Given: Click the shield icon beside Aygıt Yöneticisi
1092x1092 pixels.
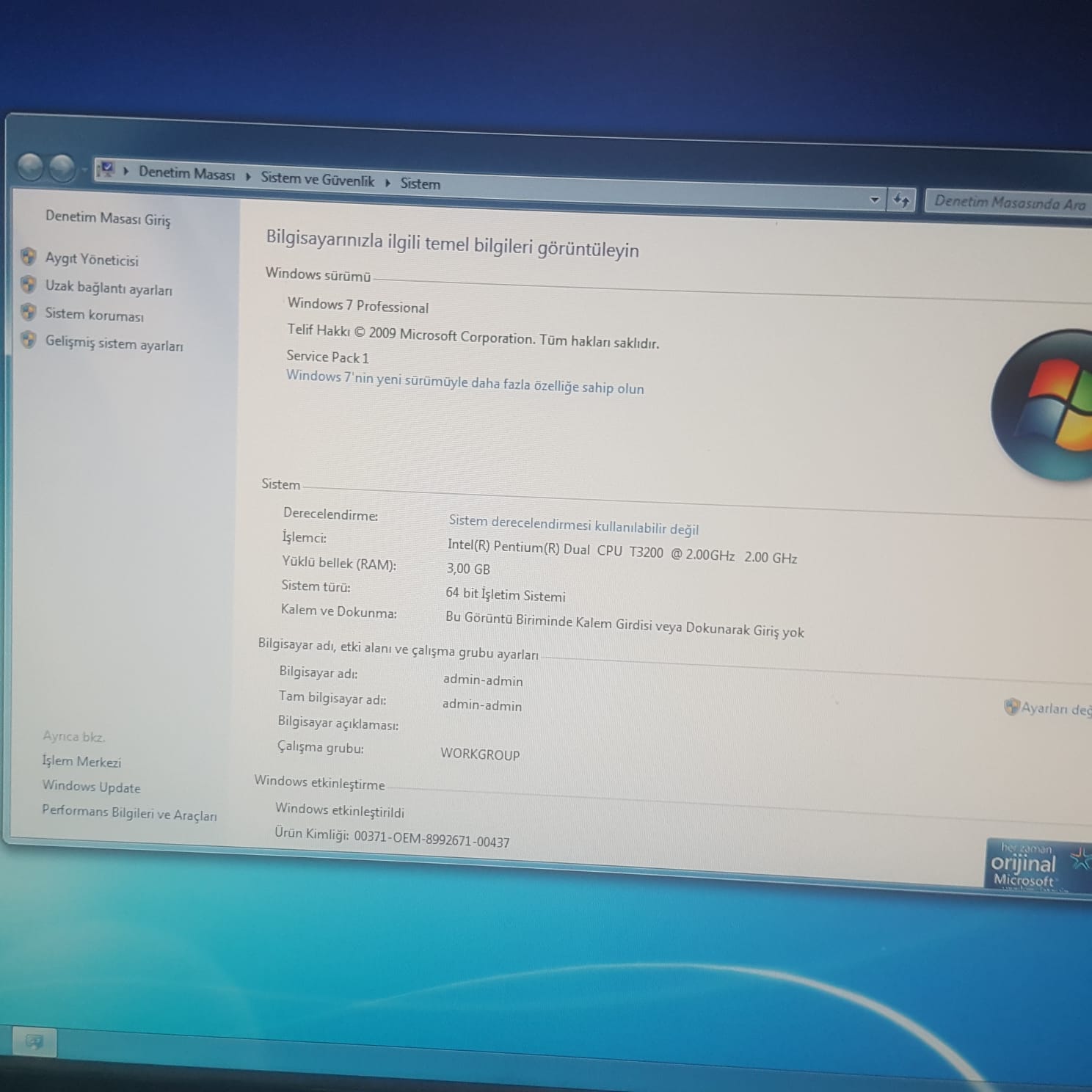Looking at the screenshot, I should (x=29, y=256).
